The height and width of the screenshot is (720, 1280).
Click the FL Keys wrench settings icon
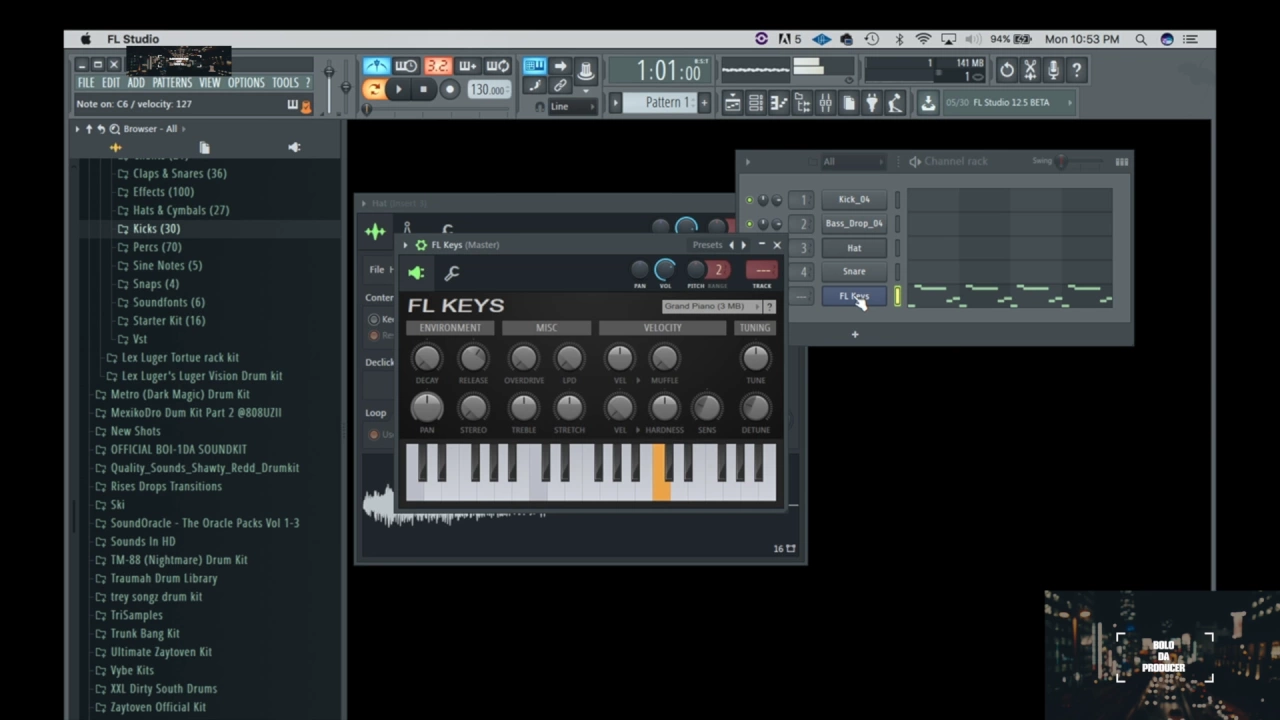[x=452, y=273]
